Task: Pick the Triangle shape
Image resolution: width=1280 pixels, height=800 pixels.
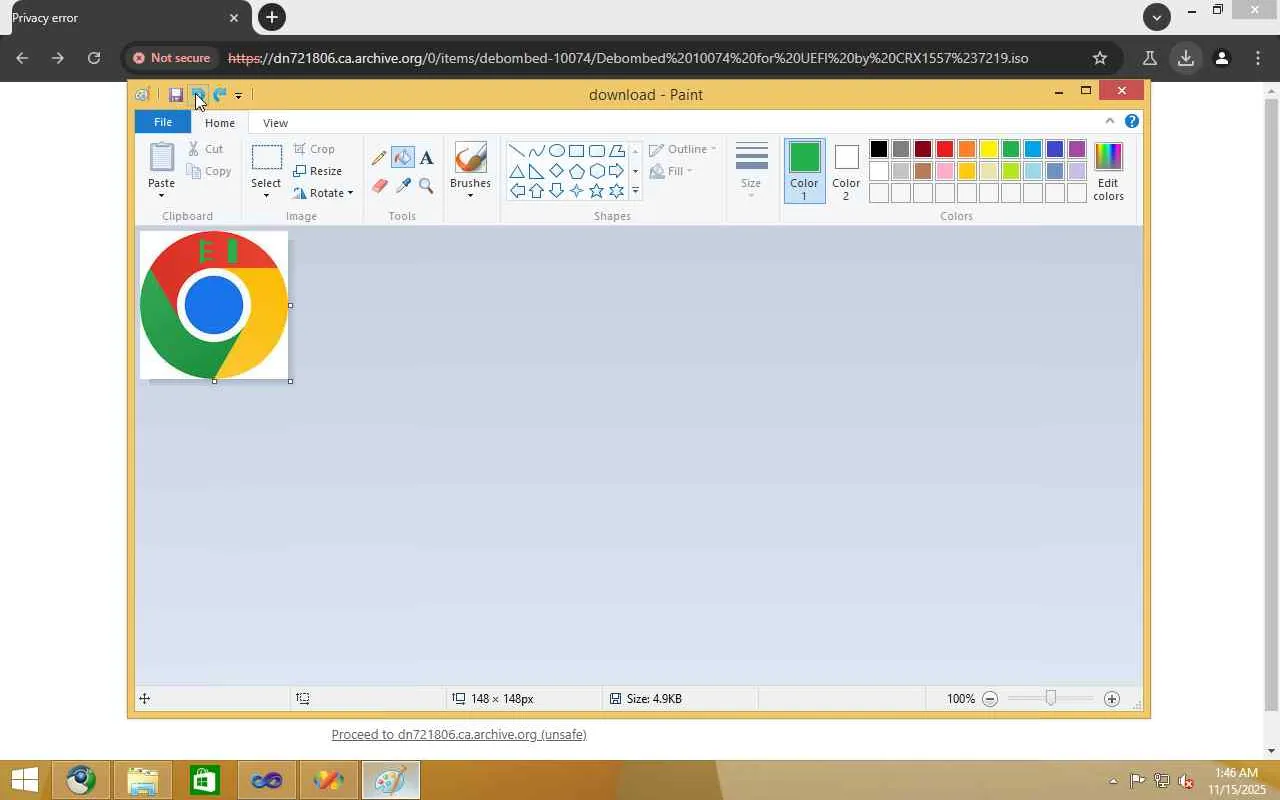Action: pos(517,171)
